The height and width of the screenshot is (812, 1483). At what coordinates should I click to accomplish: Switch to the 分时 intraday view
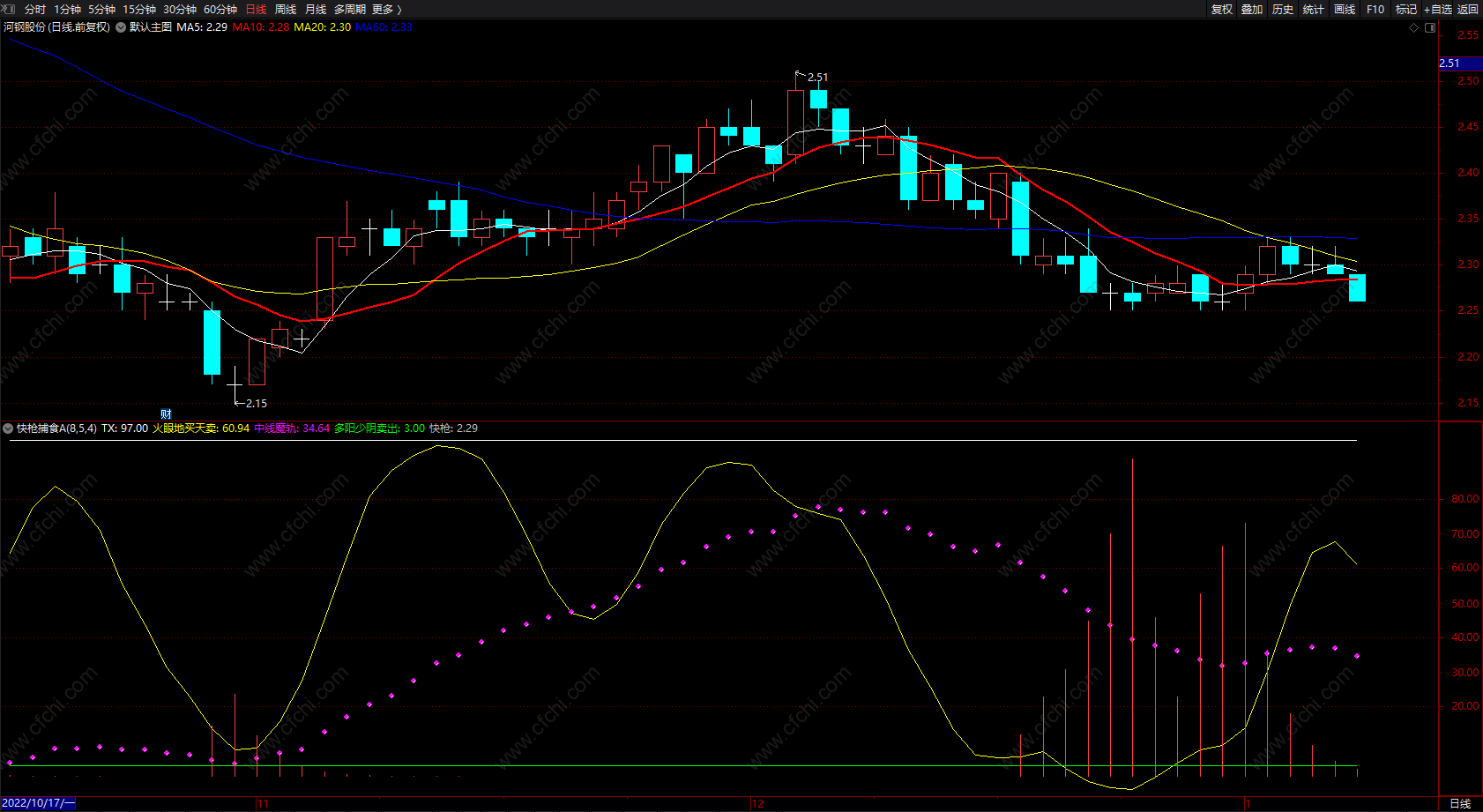click(34, 9)
